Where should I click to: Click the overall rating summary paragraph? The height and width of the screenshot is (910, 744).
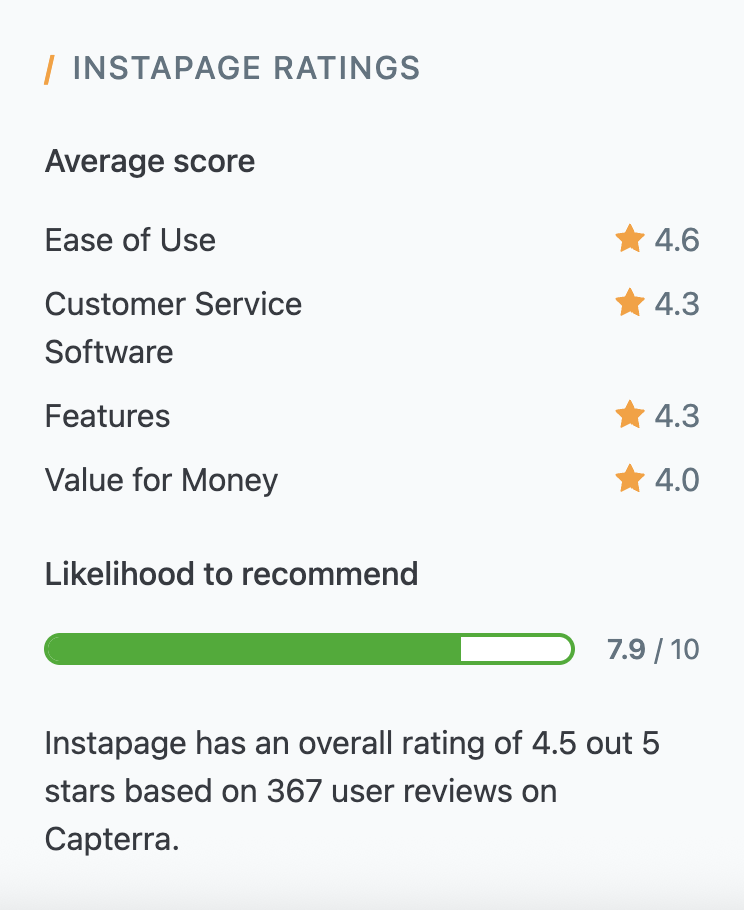click(x=352, y=791)
